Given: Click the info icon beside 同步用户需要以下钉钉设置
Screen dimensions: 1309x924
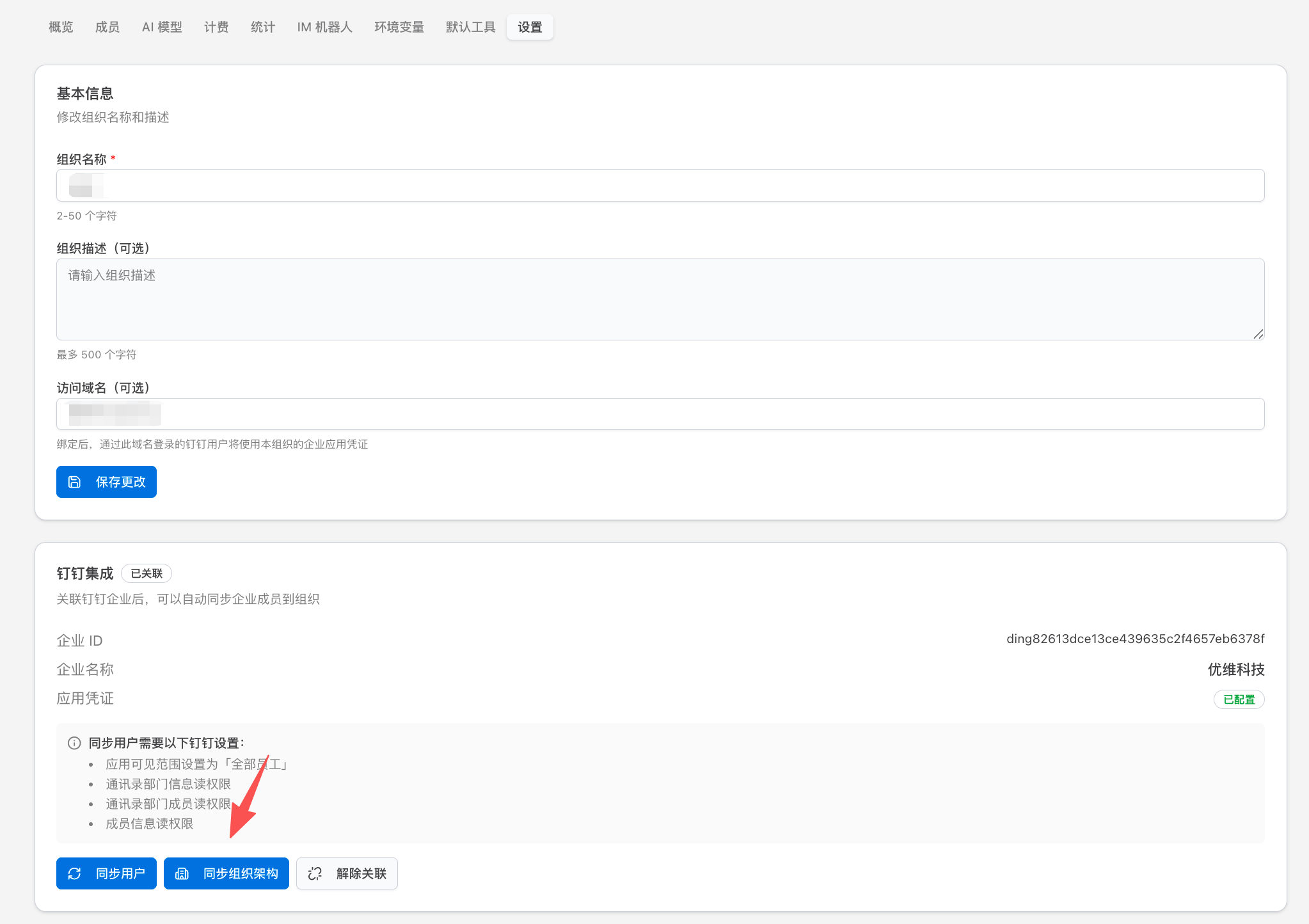Looking at the screenshot, I should [74, 743].
